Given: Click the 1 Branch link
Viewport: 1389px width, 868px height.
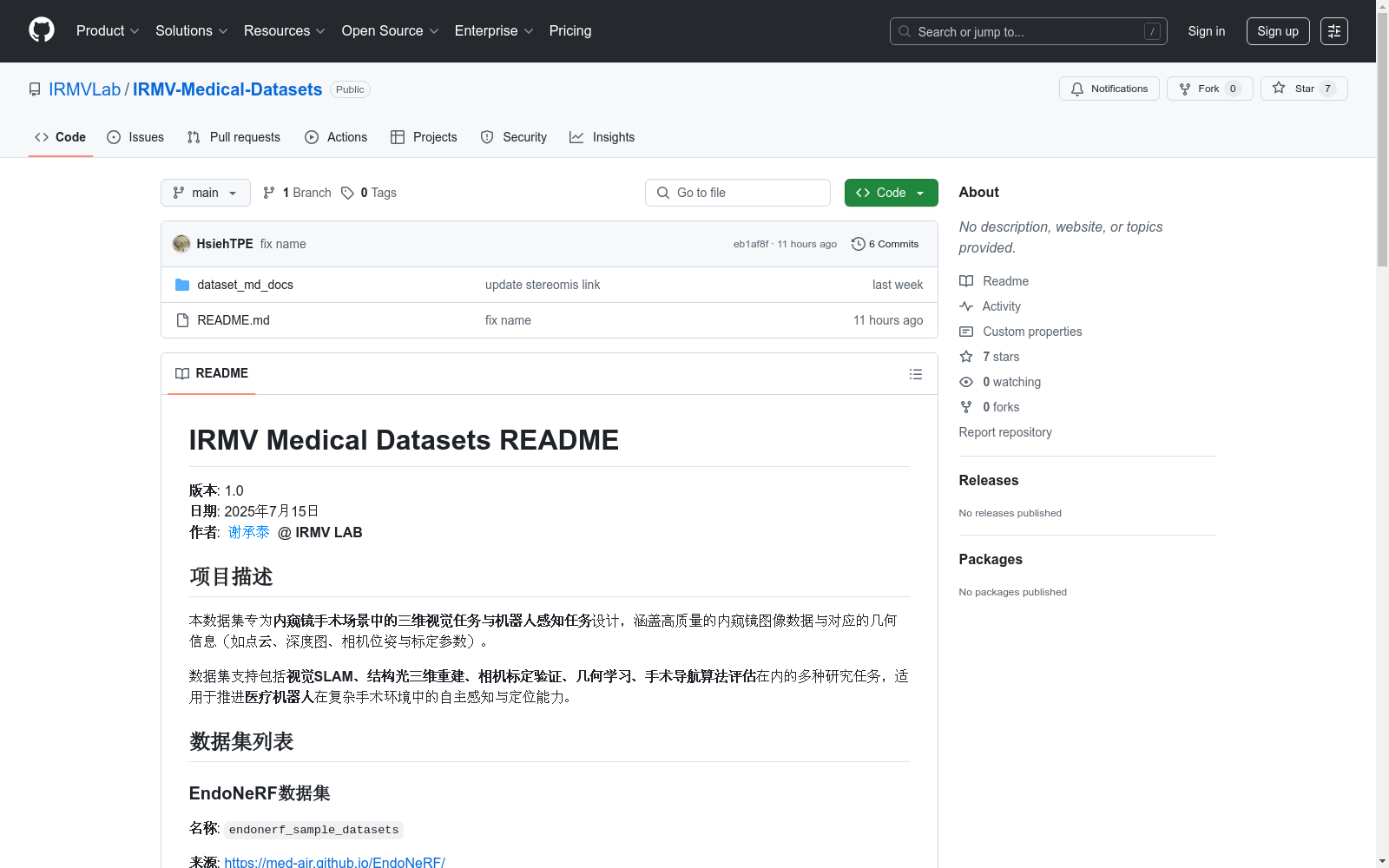Looking at the screenshot, I should point(297,193).
